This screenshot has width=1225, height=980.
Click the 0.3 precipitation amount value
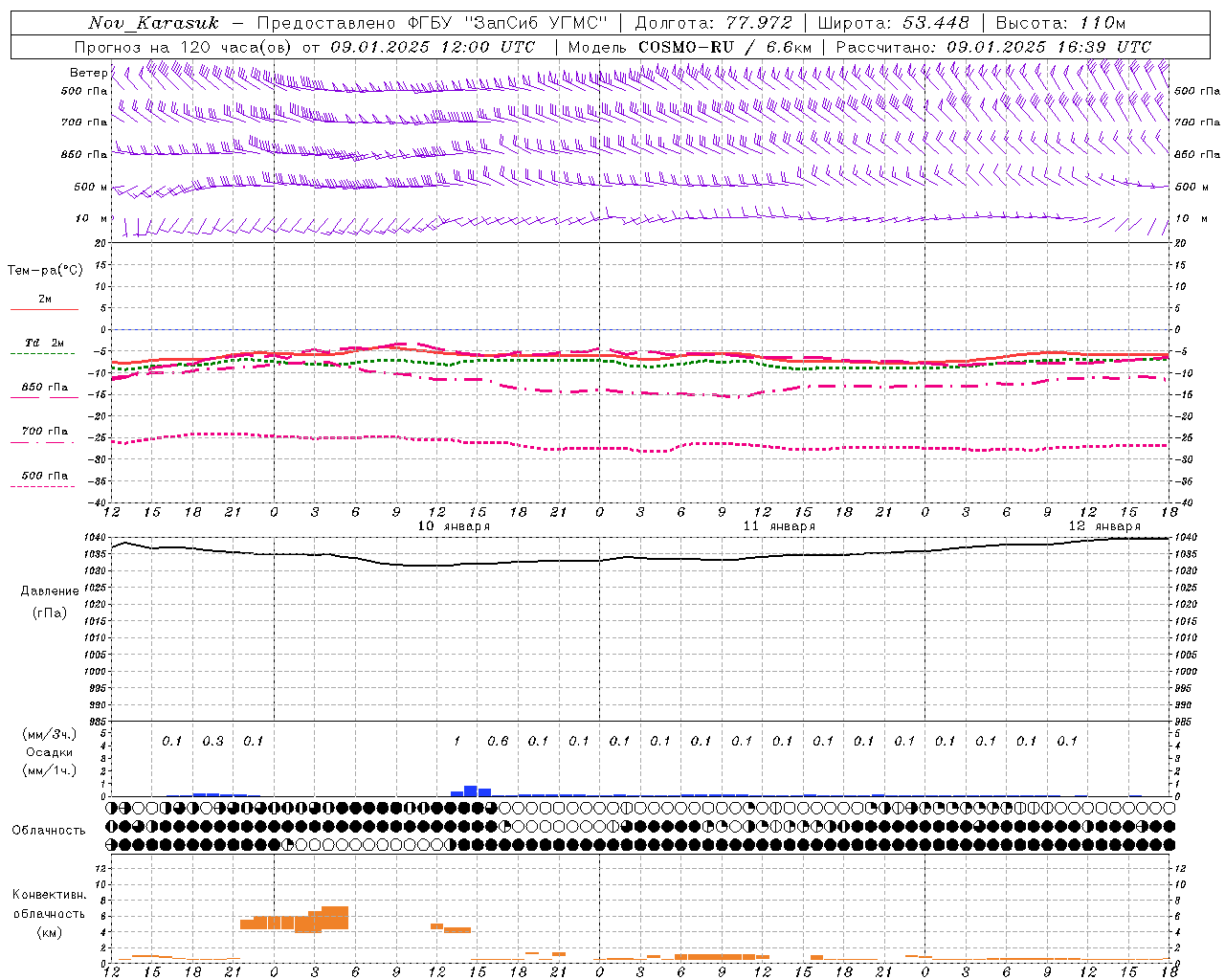(x=212, y=741)
